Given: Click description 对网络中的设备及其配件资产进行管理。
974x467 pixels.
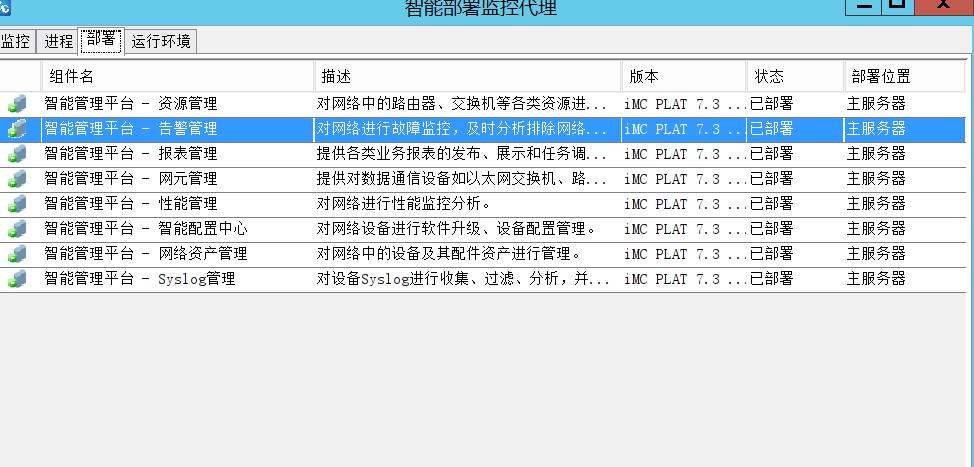Looking at the screenshot, I should point(449,254).
